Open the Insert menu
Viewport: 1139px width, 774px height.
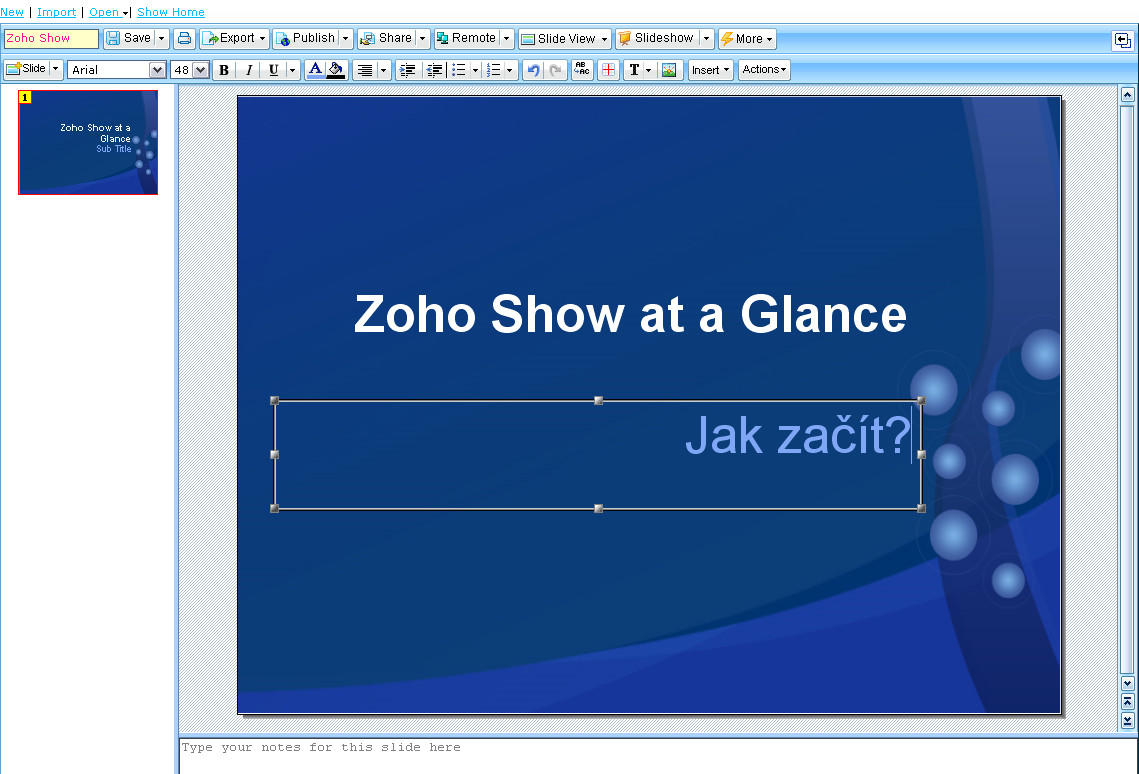point(710,70)
